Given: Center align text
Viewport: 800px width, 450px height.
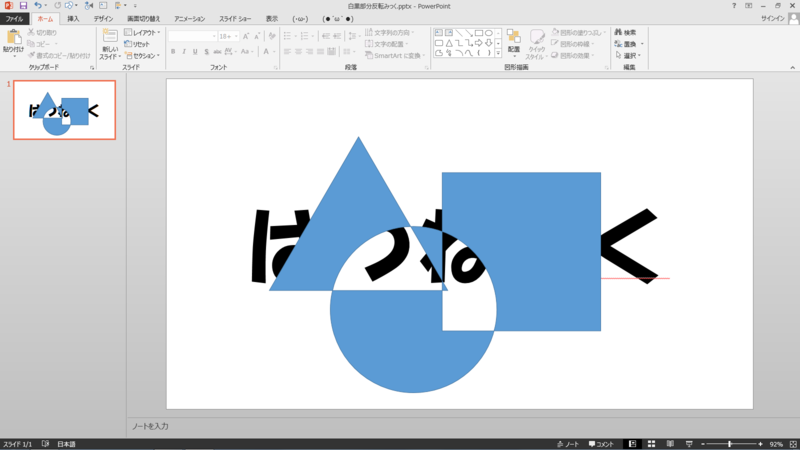Looking at the screenshot, I should (298, 52).
